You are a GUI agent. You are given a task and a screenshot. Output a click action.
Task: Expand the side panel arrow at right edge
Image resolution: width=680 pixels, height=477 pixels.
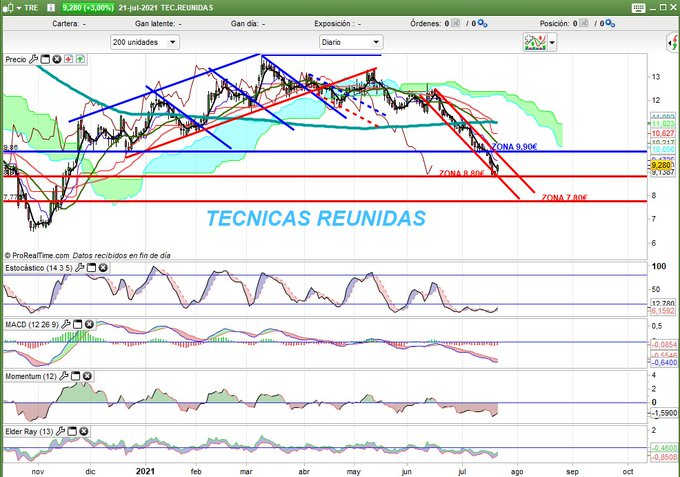(x=673, y=43)
